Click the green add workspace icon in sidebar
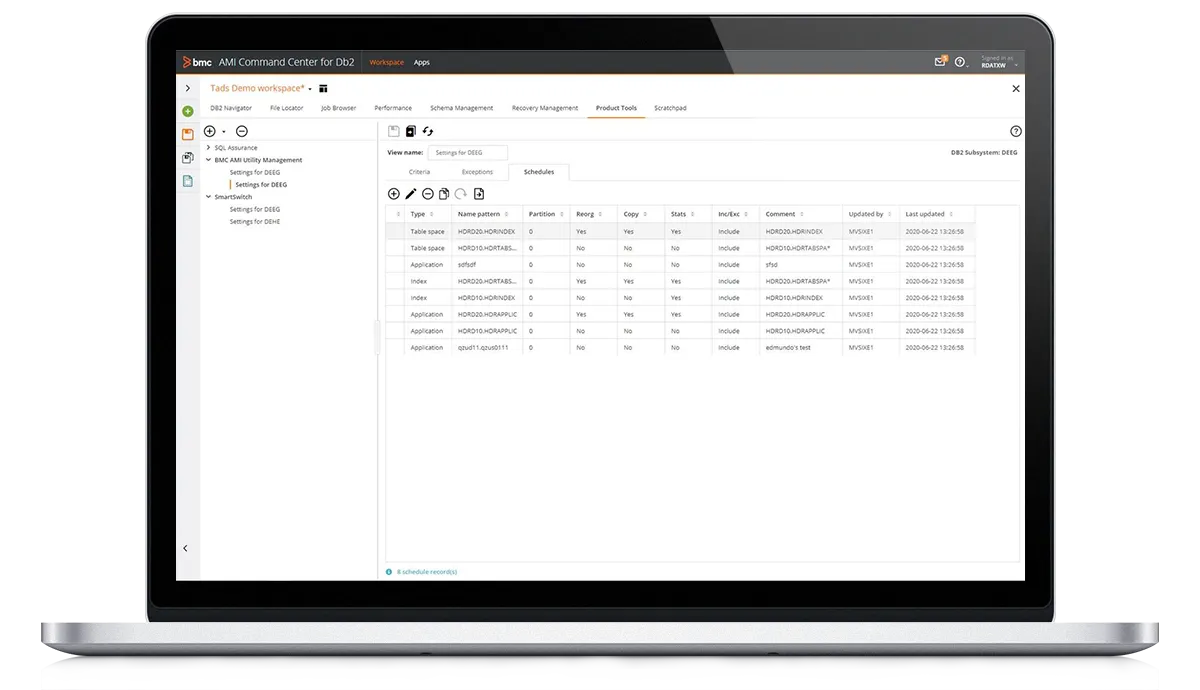This screenshot has width=1200, height=690. 188,111
